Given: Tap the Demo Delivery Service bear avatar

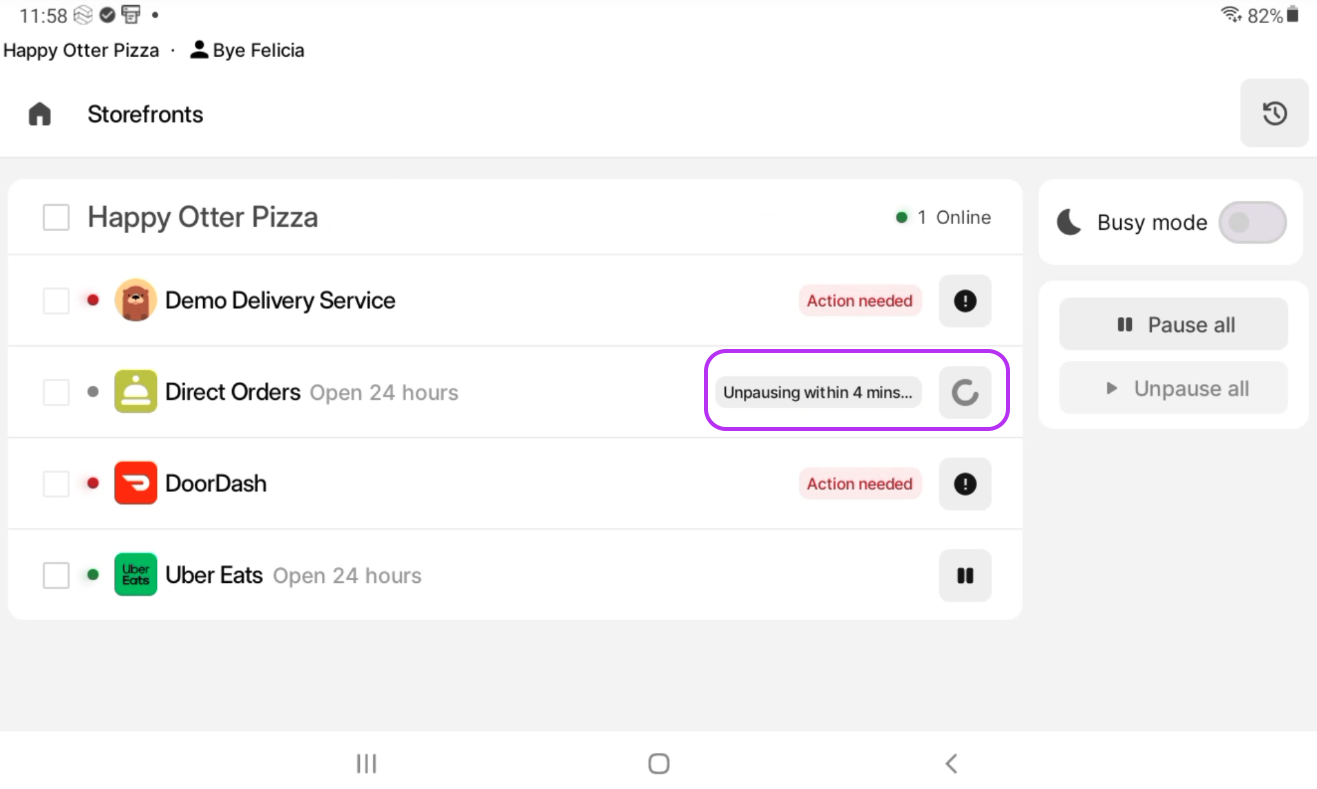Looking at the screenshot, I should 135,300.
